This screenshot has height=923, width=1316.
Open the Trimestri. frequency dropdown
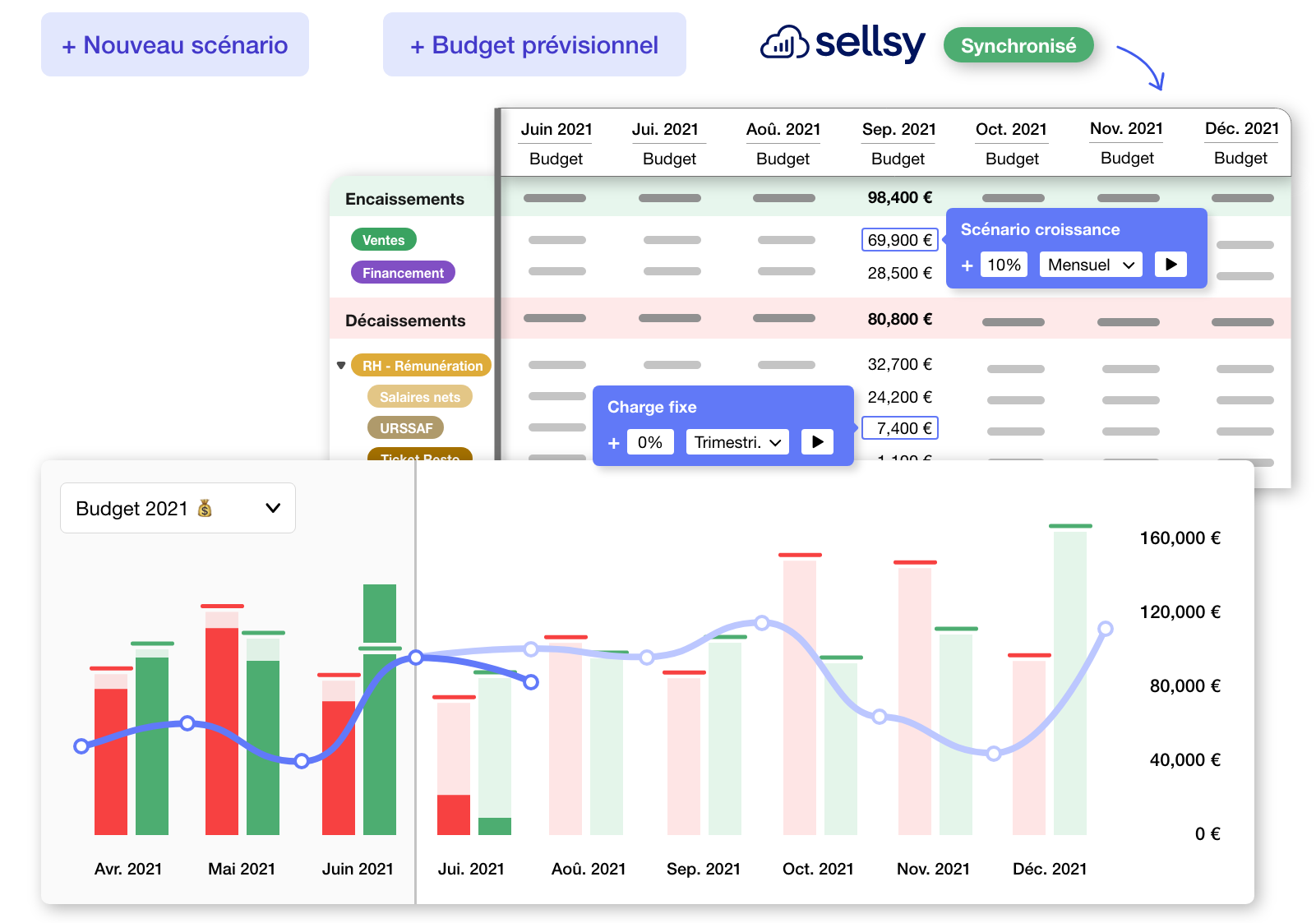coord(736,441)
